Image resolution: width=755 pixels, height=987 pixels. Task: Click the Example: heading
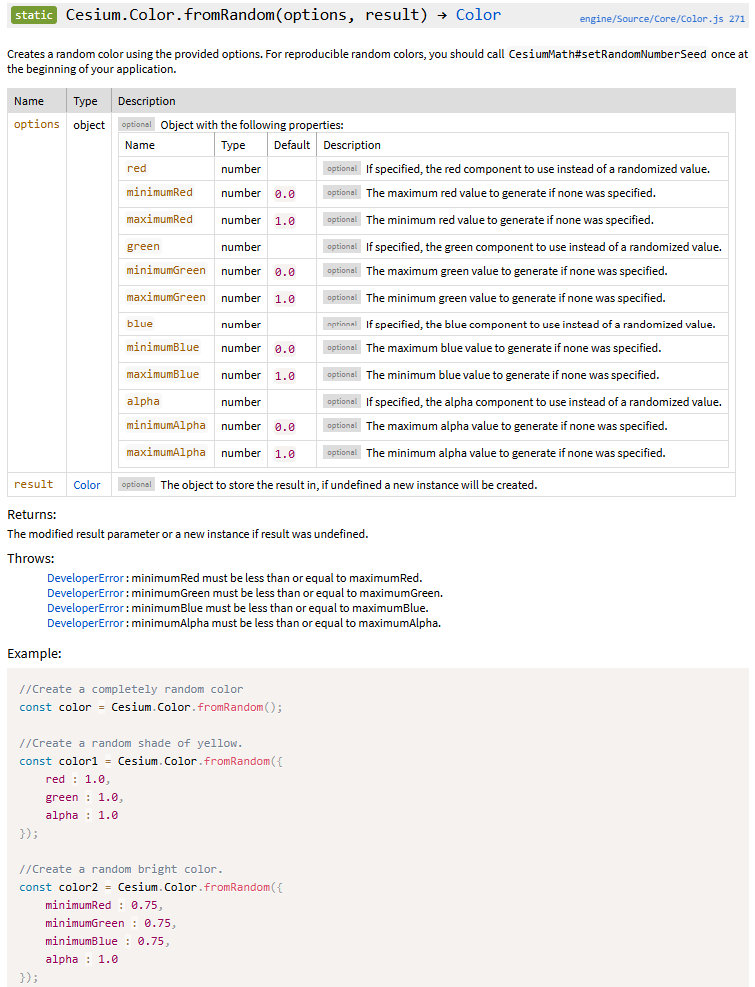point(34,653)
